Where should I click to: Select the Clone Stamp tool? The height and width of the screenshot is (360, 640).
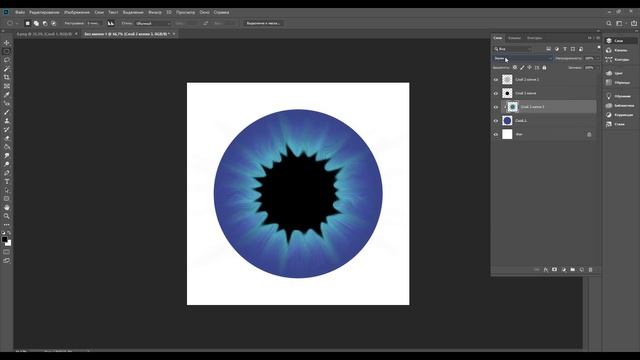7,121
